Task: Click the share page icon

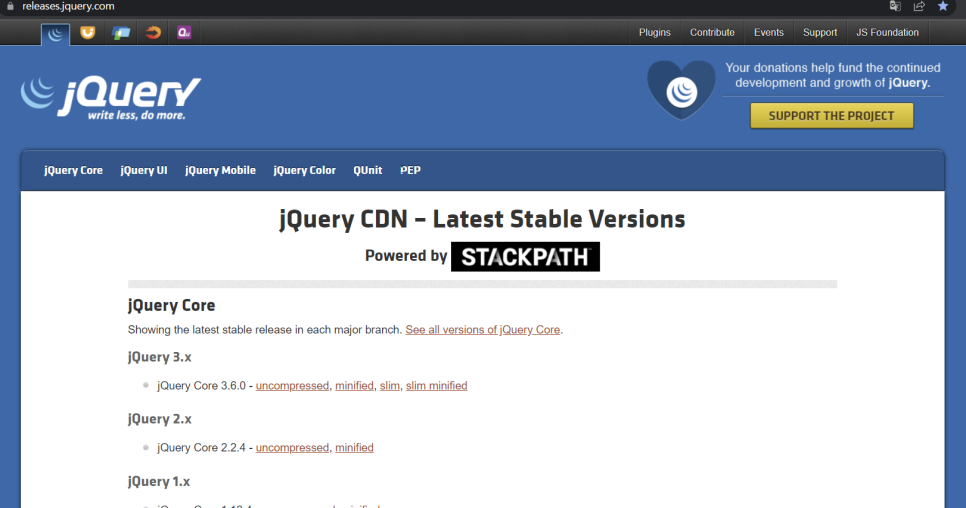Action: click(x=919, y=6)
